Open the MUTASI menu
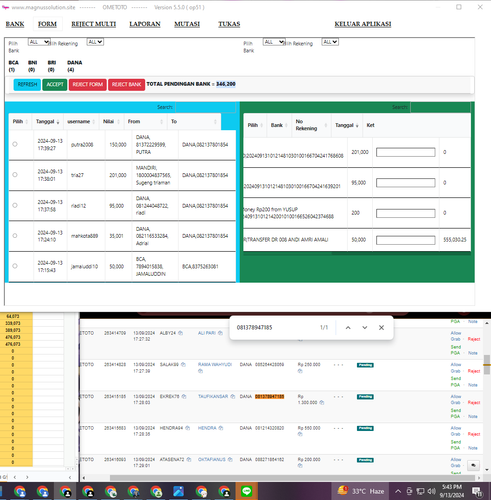This screenshot has height=500, width=491. pos(187,24)
